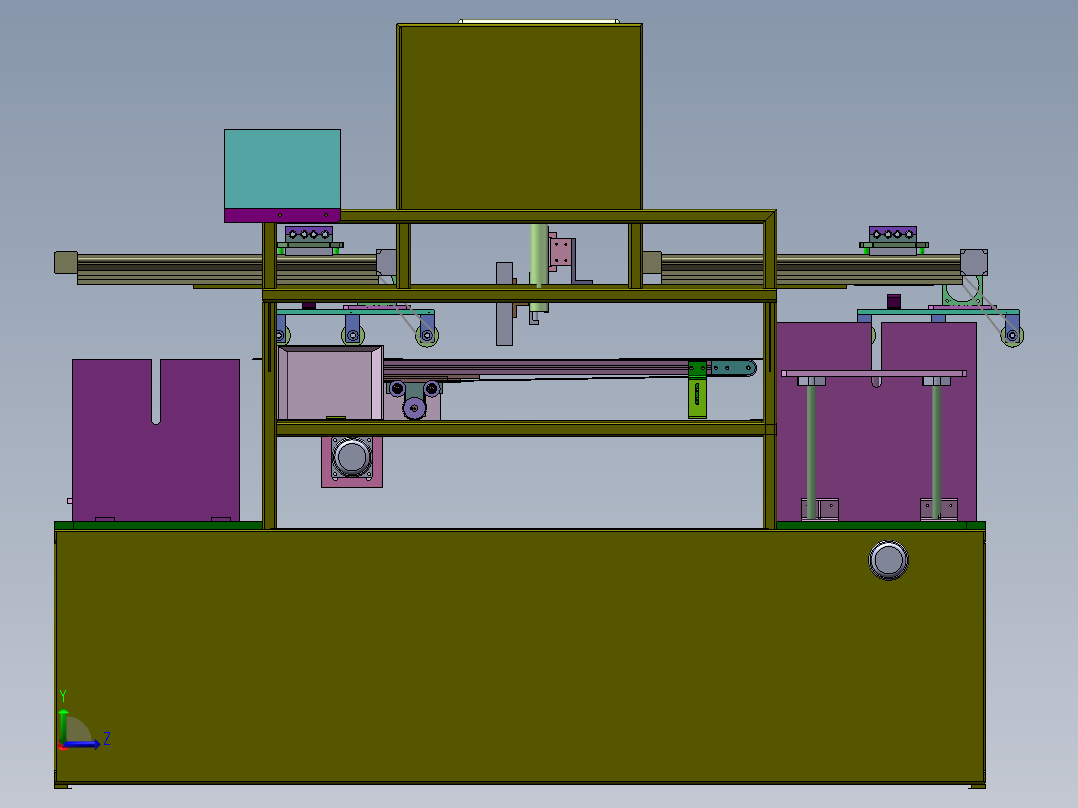Select the gray motor block at right rail end
Viewport: 1078px width, 808px height.
coord(974,263)
